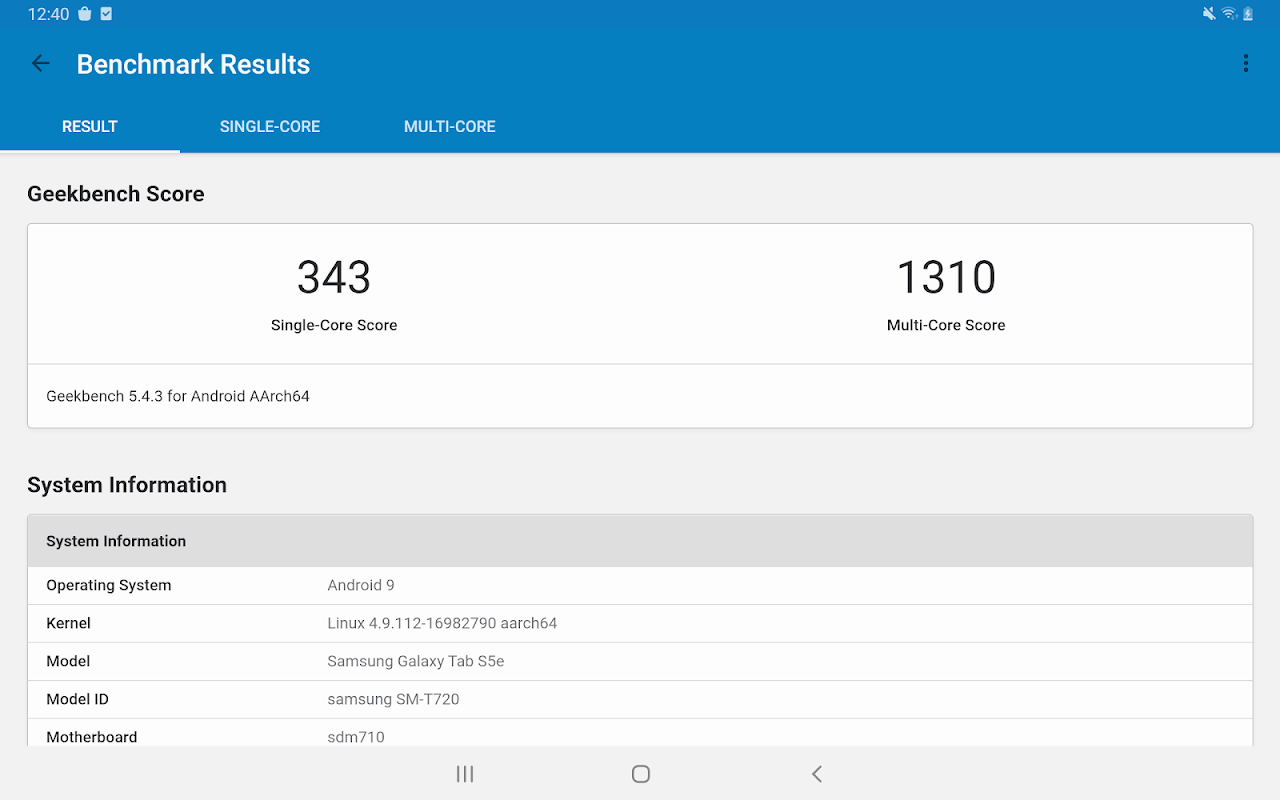
Task: Go back using the arrow in header
Action: 40,64
